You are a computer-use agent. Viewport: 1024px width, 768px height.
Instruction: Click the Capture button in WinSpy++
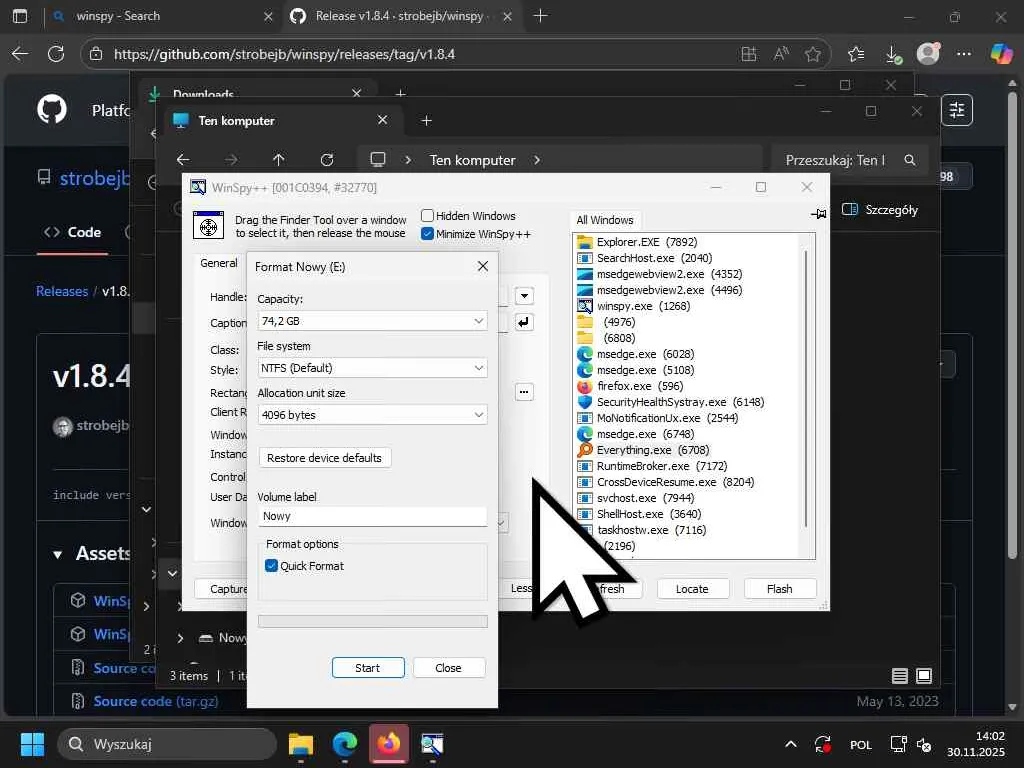click(221, 589)
